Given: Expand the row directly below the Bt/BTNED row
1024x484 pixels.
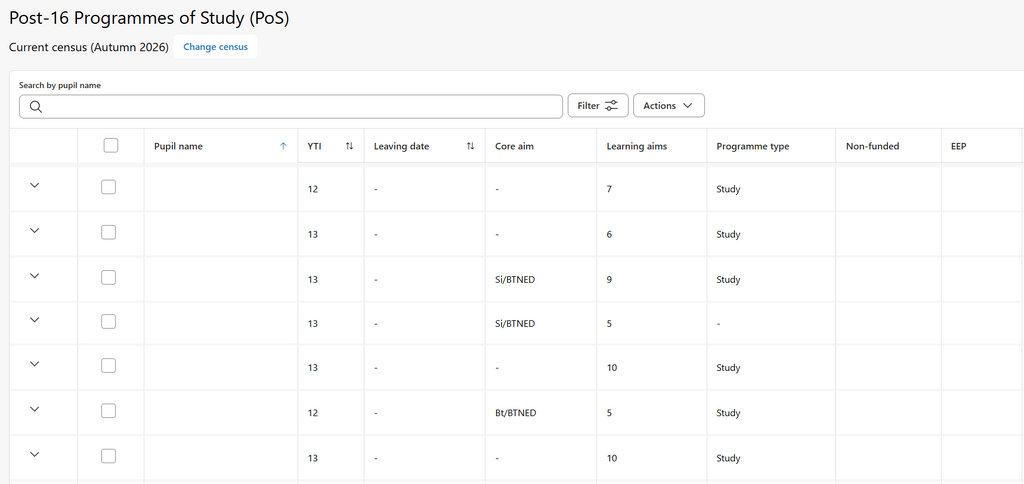Looking at the screenshot, I should click(35, 454).
